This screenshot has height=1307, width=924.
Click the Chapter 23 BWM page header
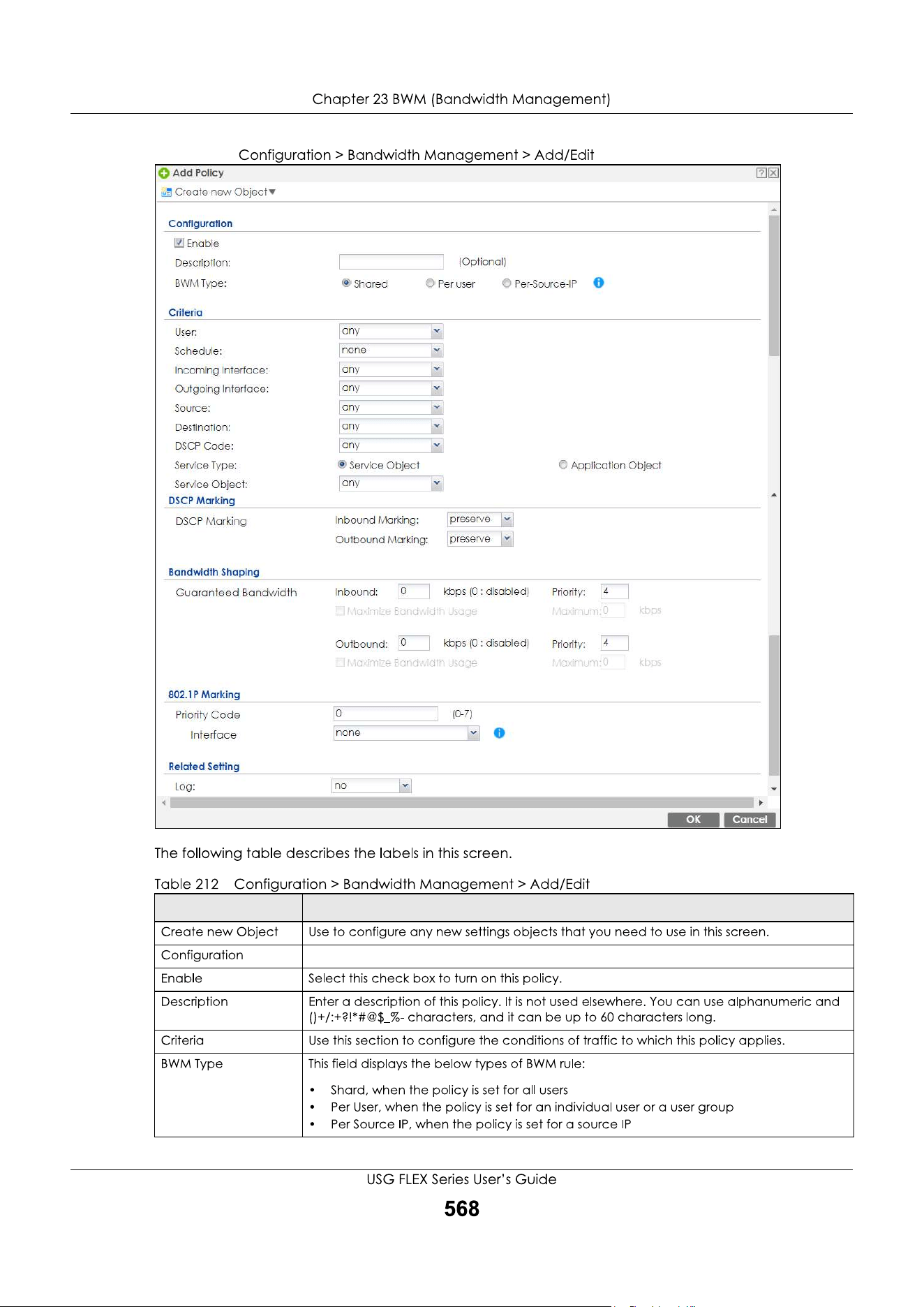pos(461,99)
